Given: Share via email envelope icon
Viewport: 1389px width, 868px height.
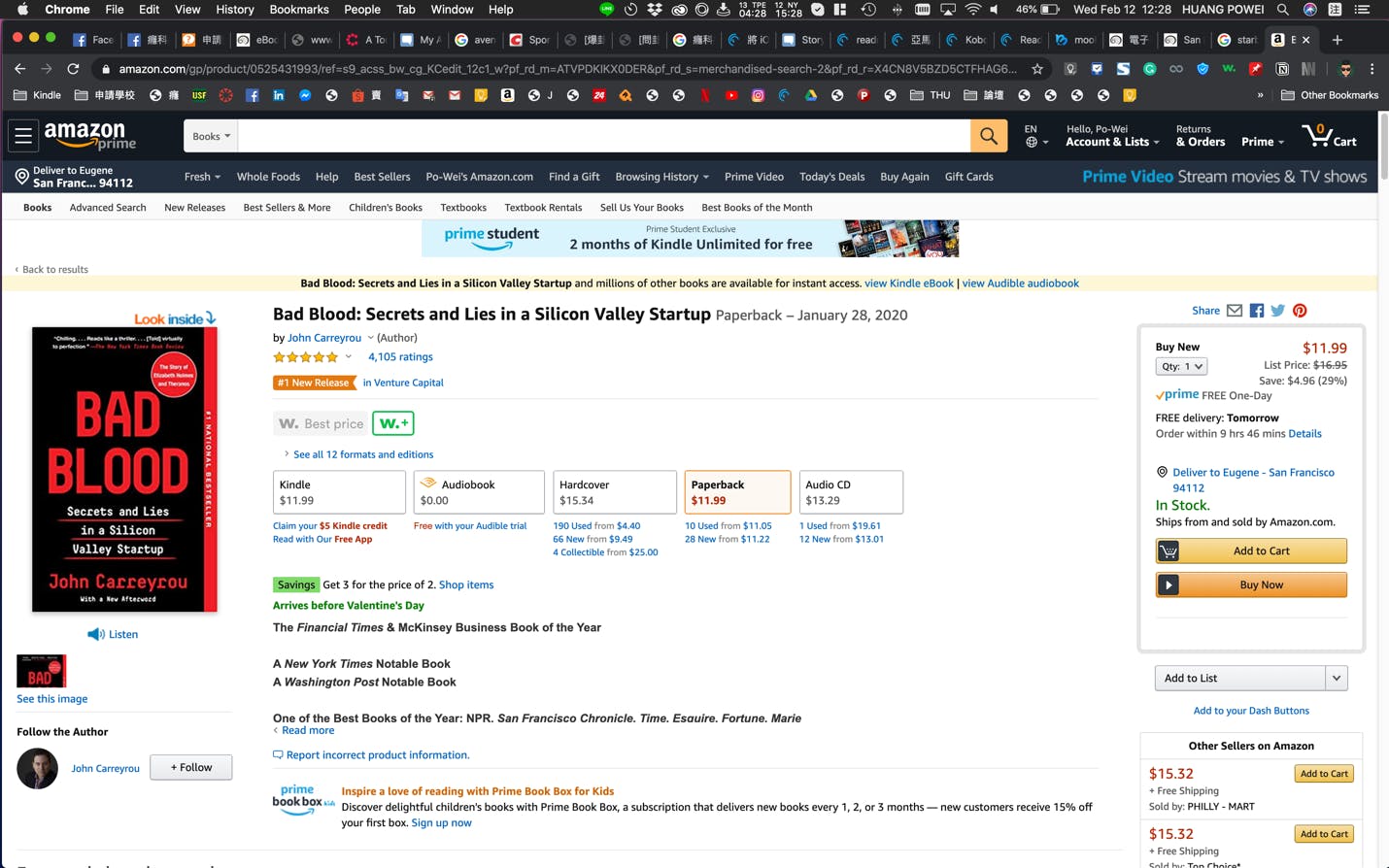Looking at the screenshot, I should pos(1234,311).
